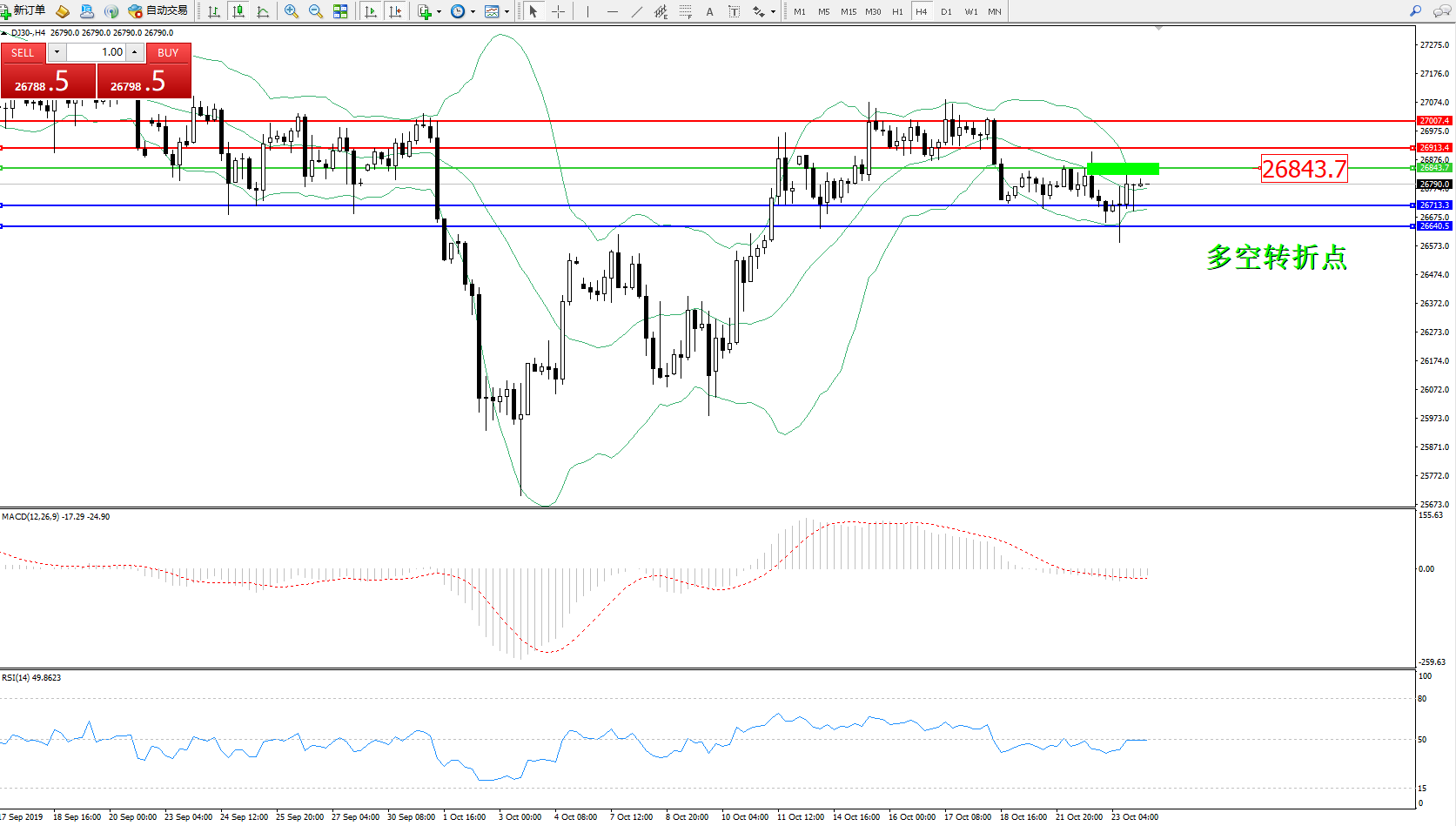Toggle the chart shift button

tap(395, 11)
